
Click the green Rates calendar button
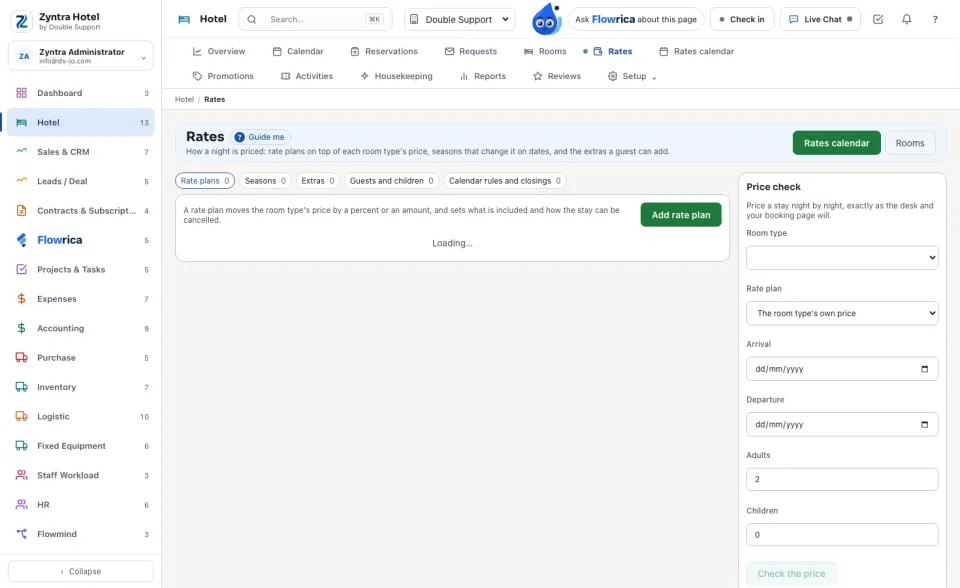pos(836,143)
